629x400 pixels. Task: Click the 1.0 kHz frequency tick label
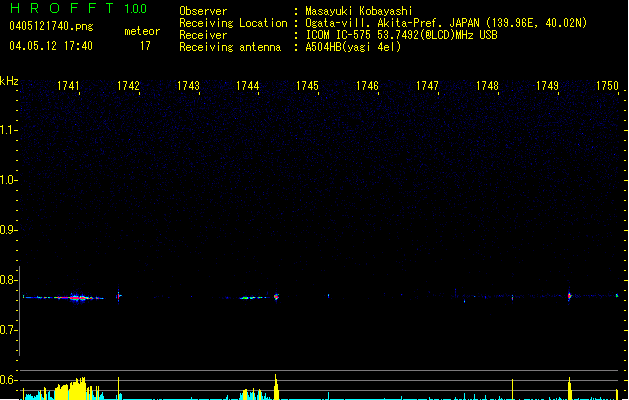click(x=8, y=180)
